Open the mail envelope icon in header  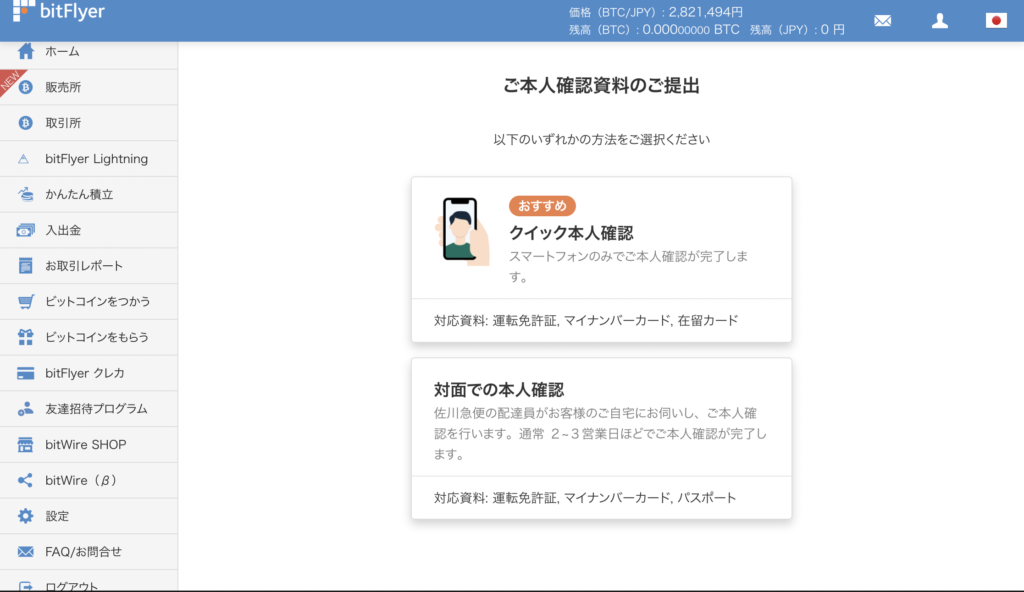pyautogui.click(x=882, y=19)
